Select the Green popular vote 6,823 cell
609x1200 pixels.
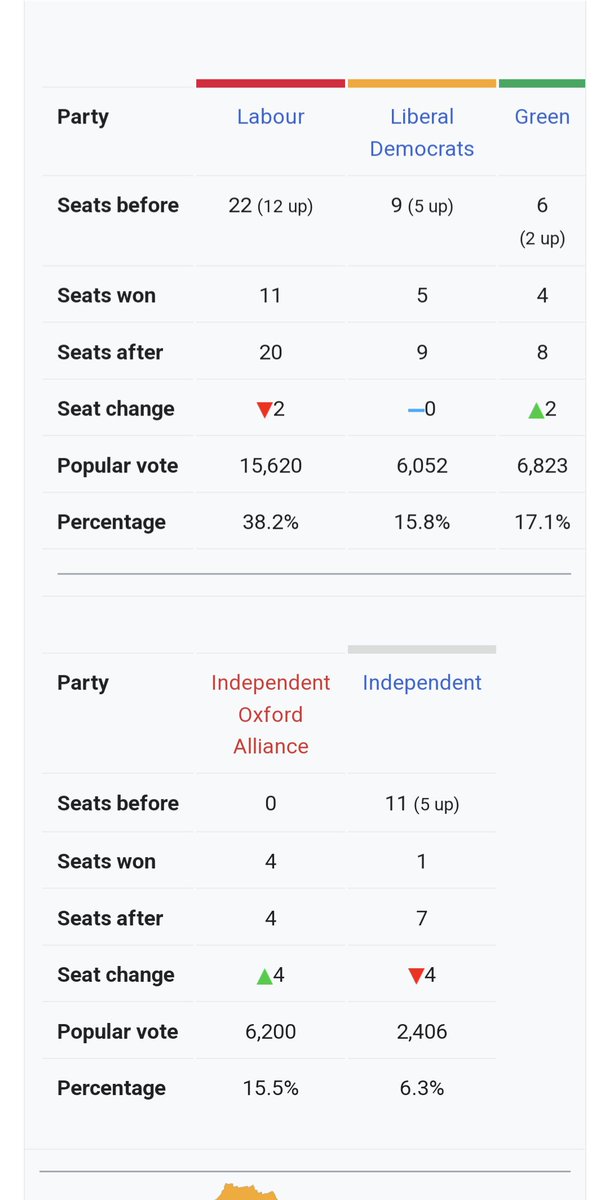[x=542, y=466]
